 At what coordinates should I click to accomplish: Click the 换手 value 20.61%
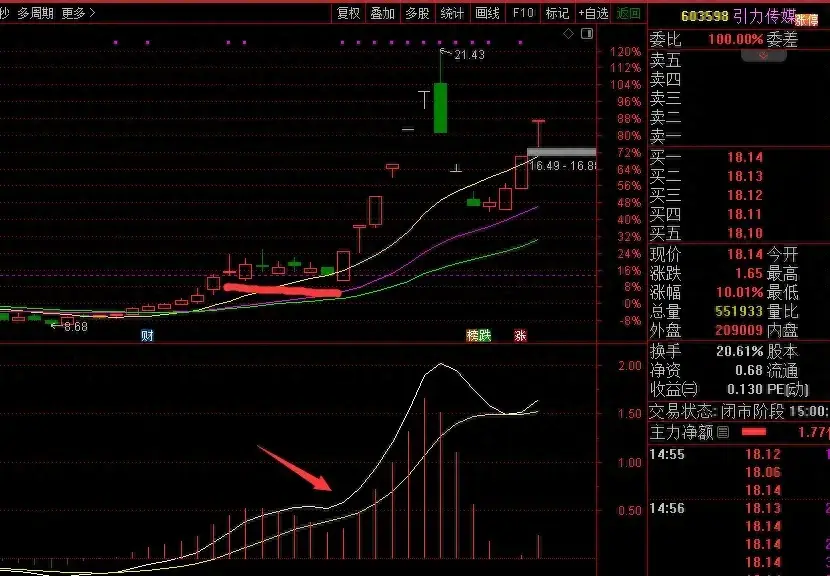click(739, 351)
